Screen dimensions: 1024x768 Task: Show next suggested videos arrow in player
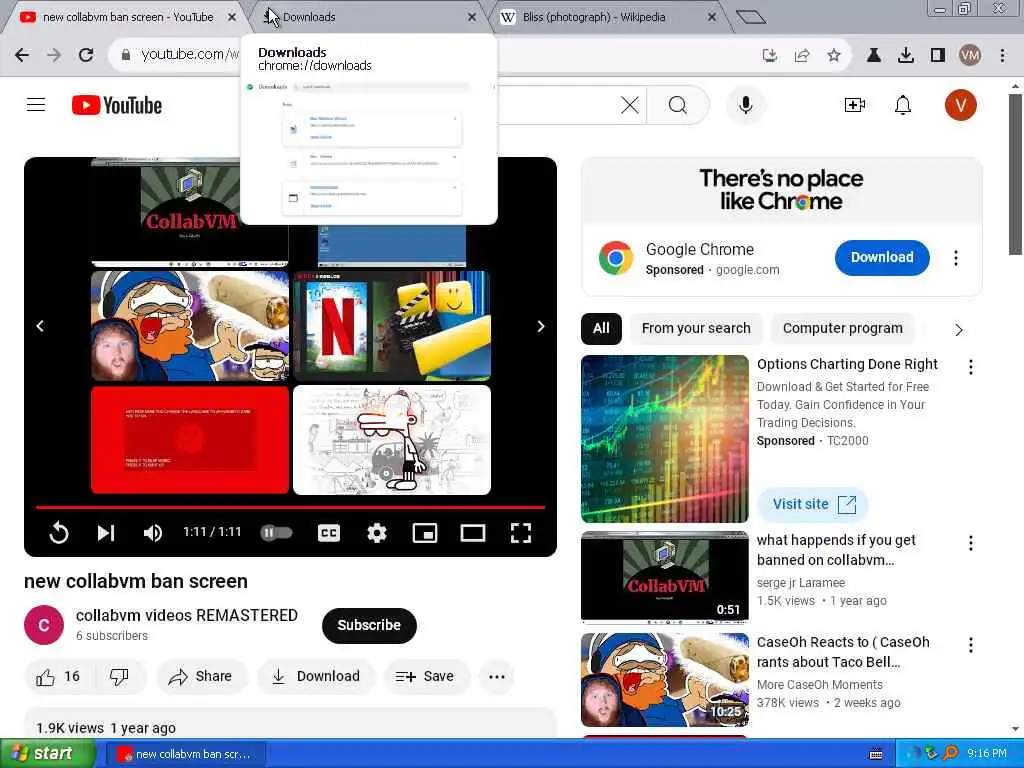click(541, 326)
